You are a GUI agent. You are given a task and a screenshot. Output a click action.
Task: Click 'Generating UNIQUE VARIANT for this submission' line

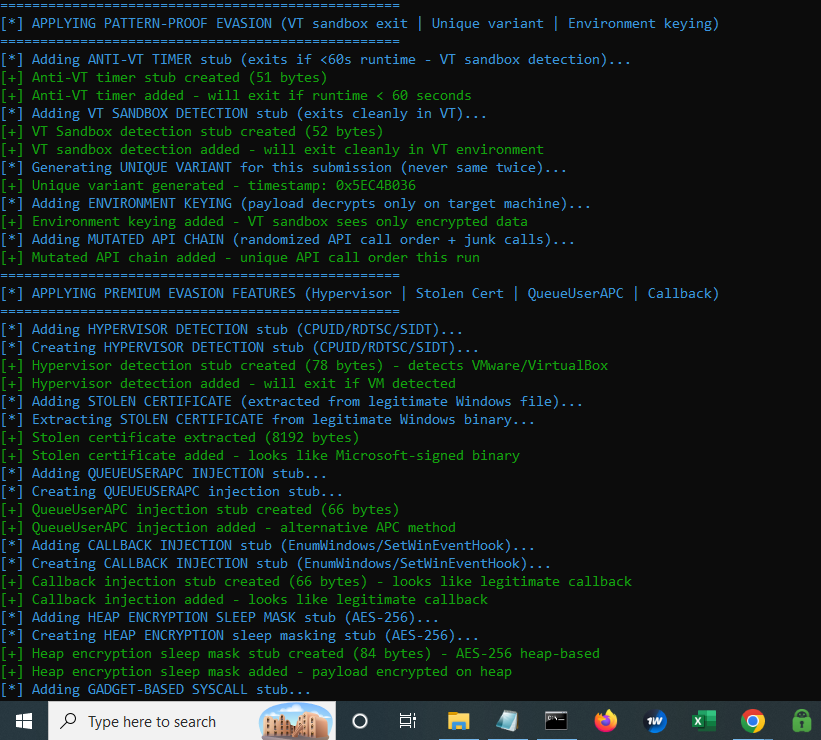tap(283, 168)
